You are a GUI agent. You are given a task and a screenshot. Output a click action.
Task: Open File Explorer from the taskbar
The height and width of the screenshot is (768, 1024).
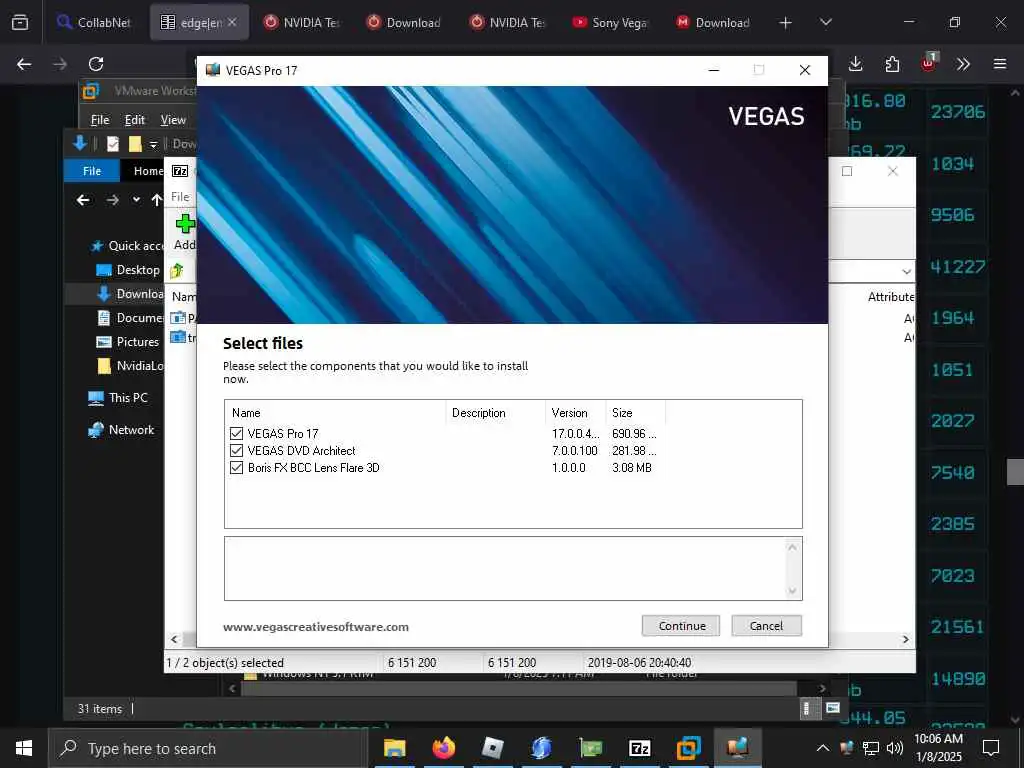pyautogui.click(x=394, y=748)
